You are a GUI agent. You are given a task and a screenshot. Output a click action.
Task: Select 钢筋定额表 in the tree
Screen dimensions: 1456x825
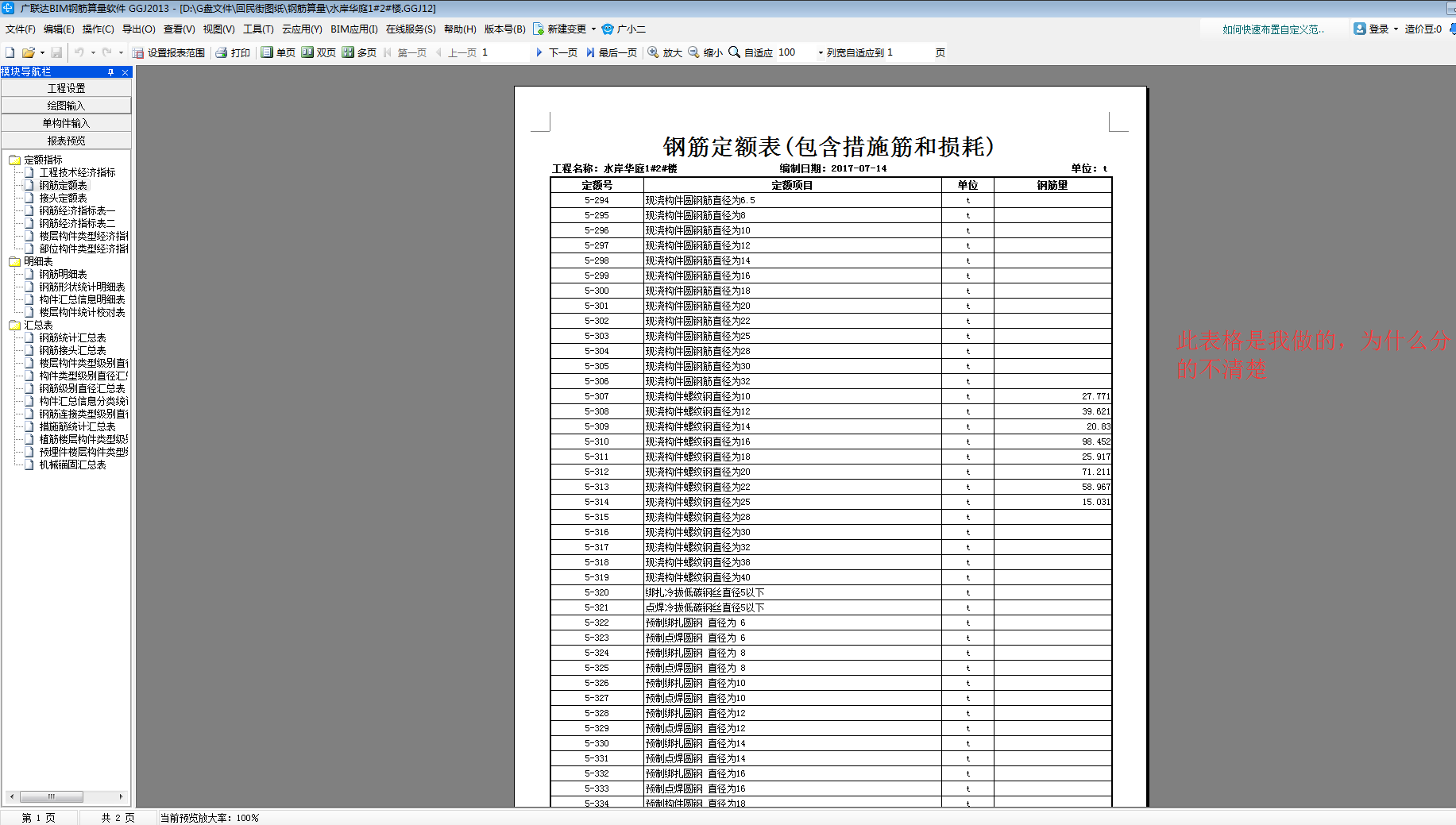(64, 186)
